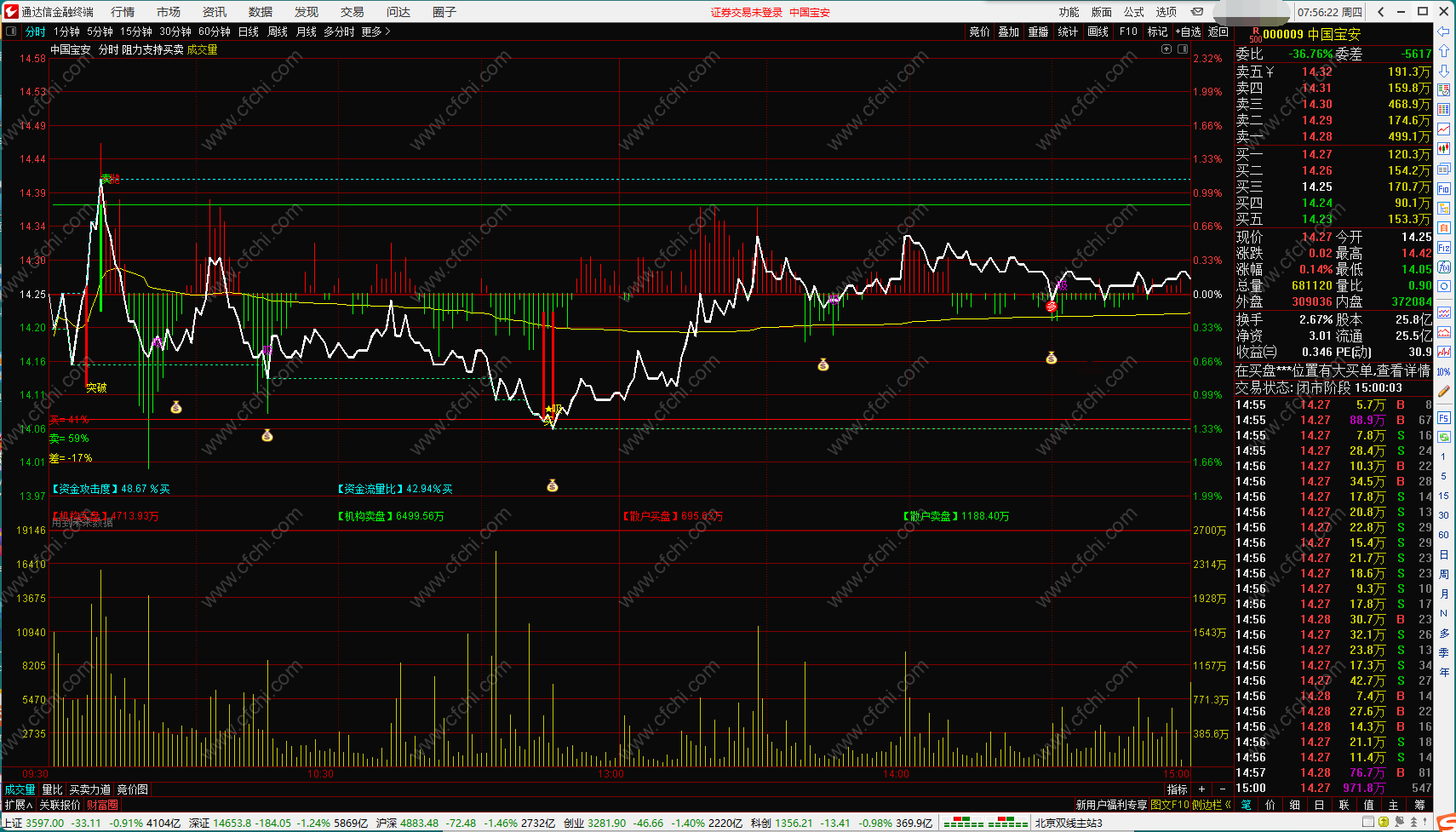Open the 版面 layout menu
Image resolution: width=1456 pixels, height=832 pixels.
click(x=1102, y=12)
